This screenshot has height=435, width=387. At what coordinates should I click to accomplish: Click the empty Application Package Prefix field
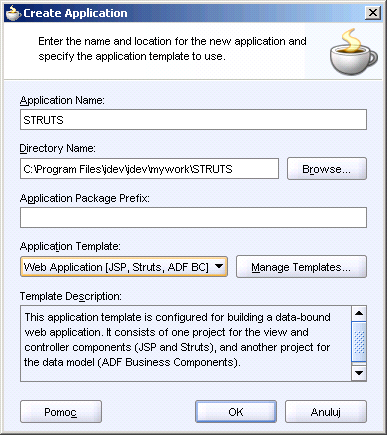click(193, 218)
